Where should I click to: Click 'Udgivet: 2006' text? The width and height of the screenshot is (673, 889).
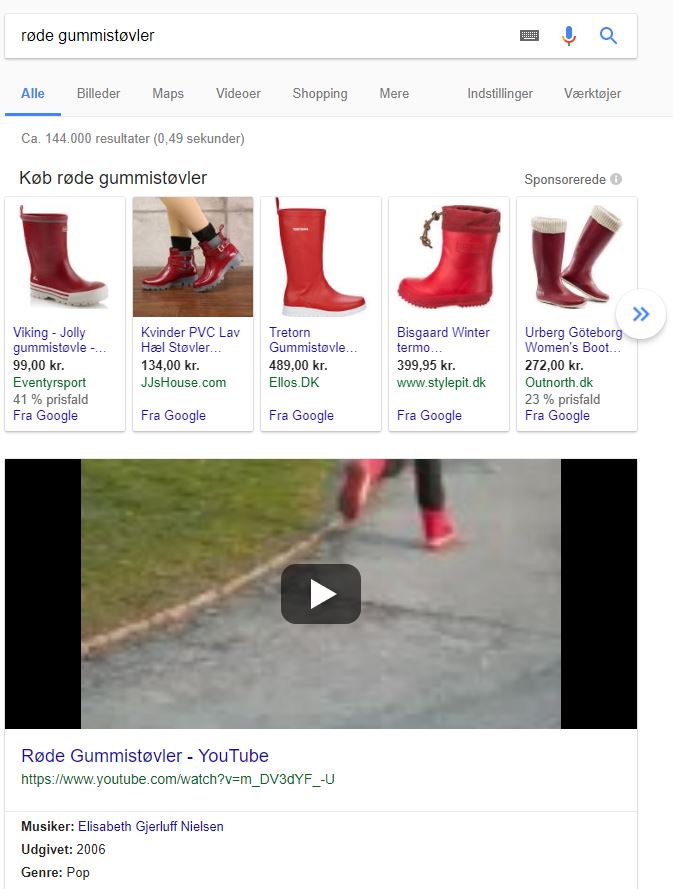point(64,849)
